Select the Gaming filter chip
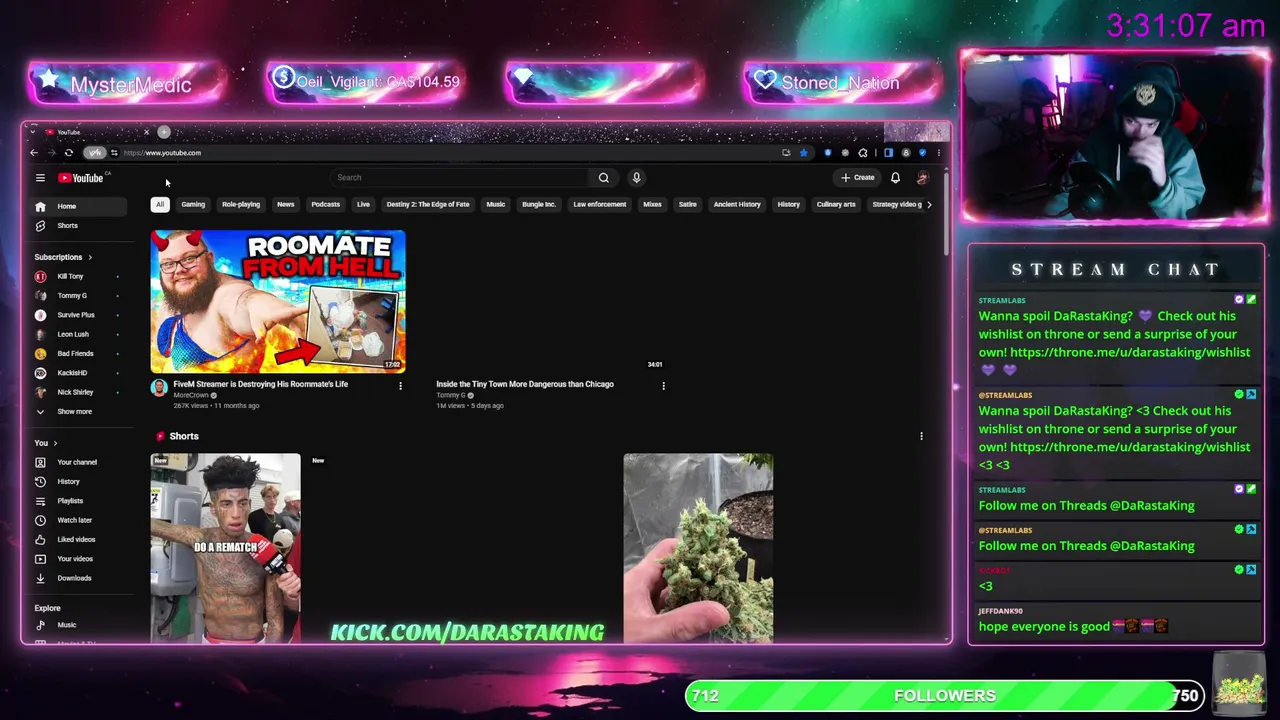Screen dimensions: 1280x720 (193, 205)
